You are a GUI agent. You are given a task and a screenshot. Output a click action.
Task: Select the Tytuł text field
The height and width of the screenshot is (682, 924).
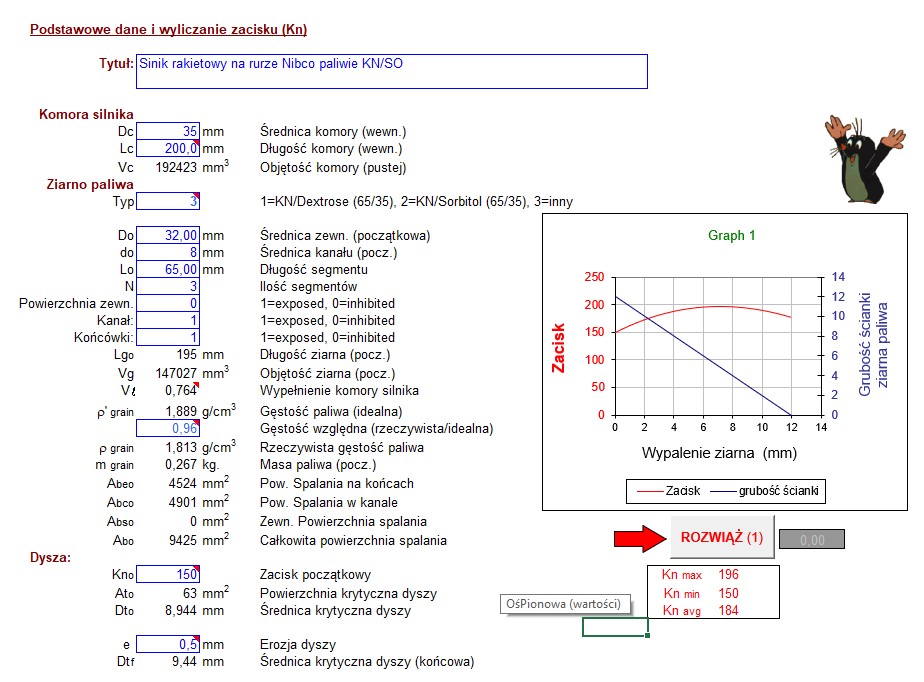391,71
